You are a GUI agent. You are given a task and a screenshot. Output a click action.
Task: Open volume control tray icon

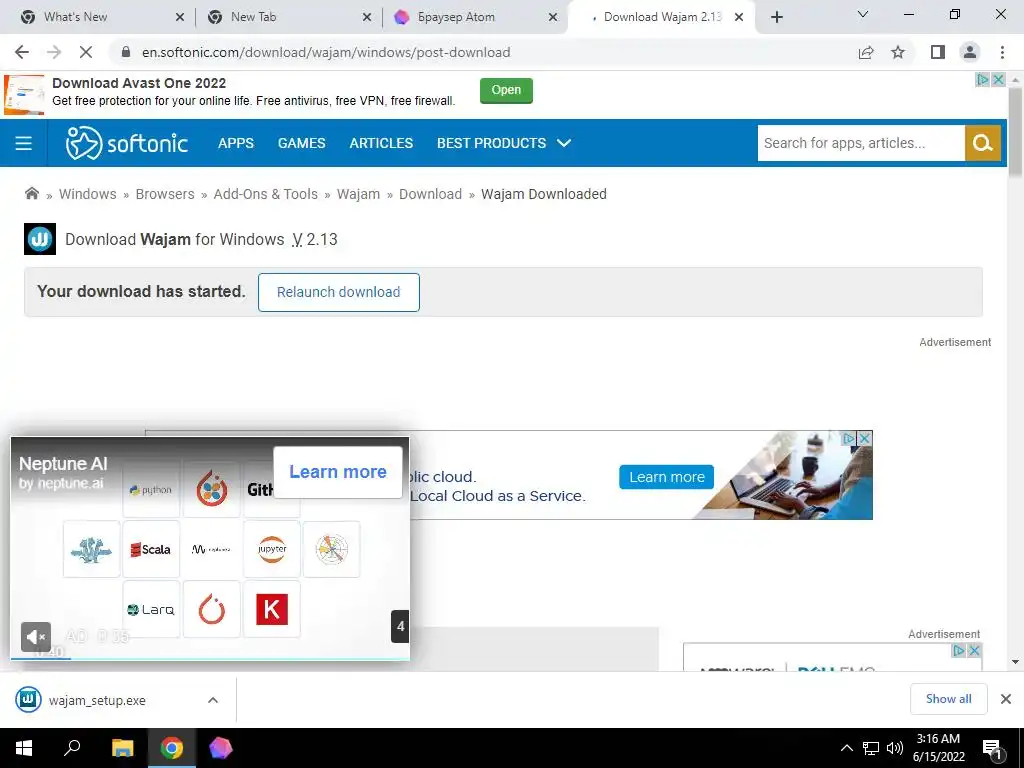[x=895, y=748]
